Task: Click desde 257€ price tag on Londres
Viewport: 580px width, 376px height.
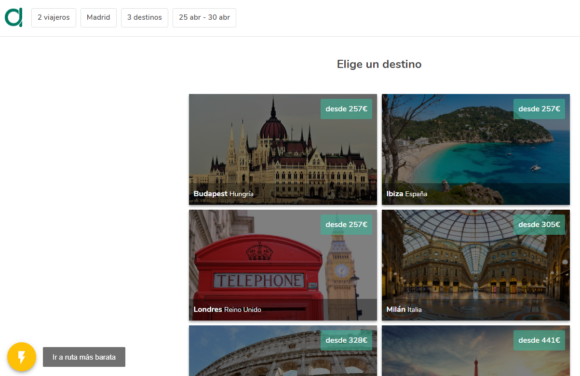Action: [346, 225]
